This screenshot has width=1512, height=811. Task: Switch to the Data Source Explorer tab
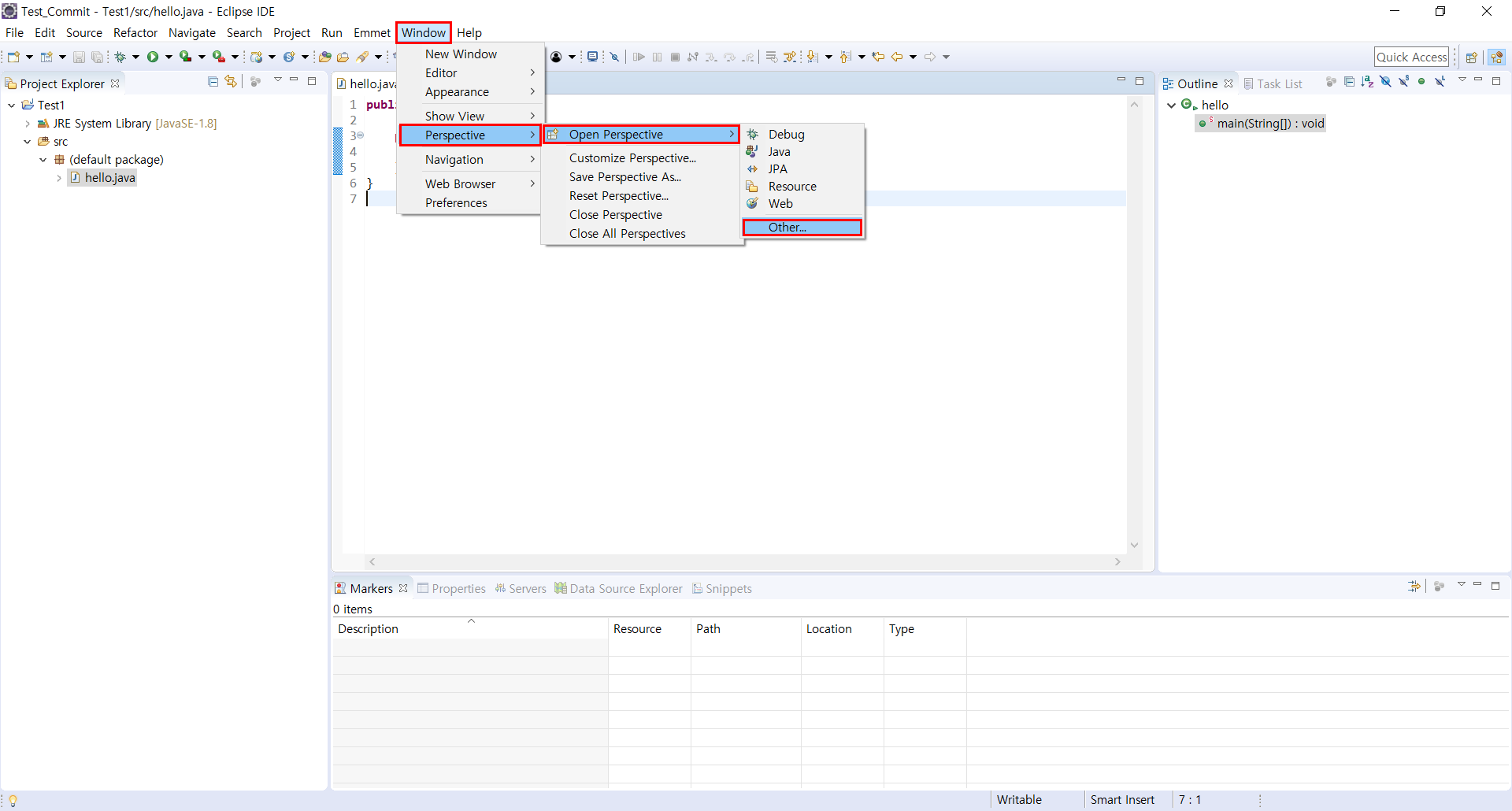click(619, 588)
